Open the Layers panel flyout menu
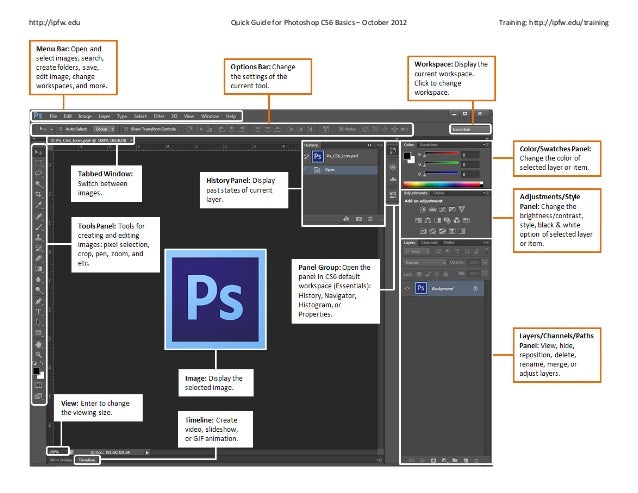The width and height of the screenshot is (638, 493). point(486,242)
